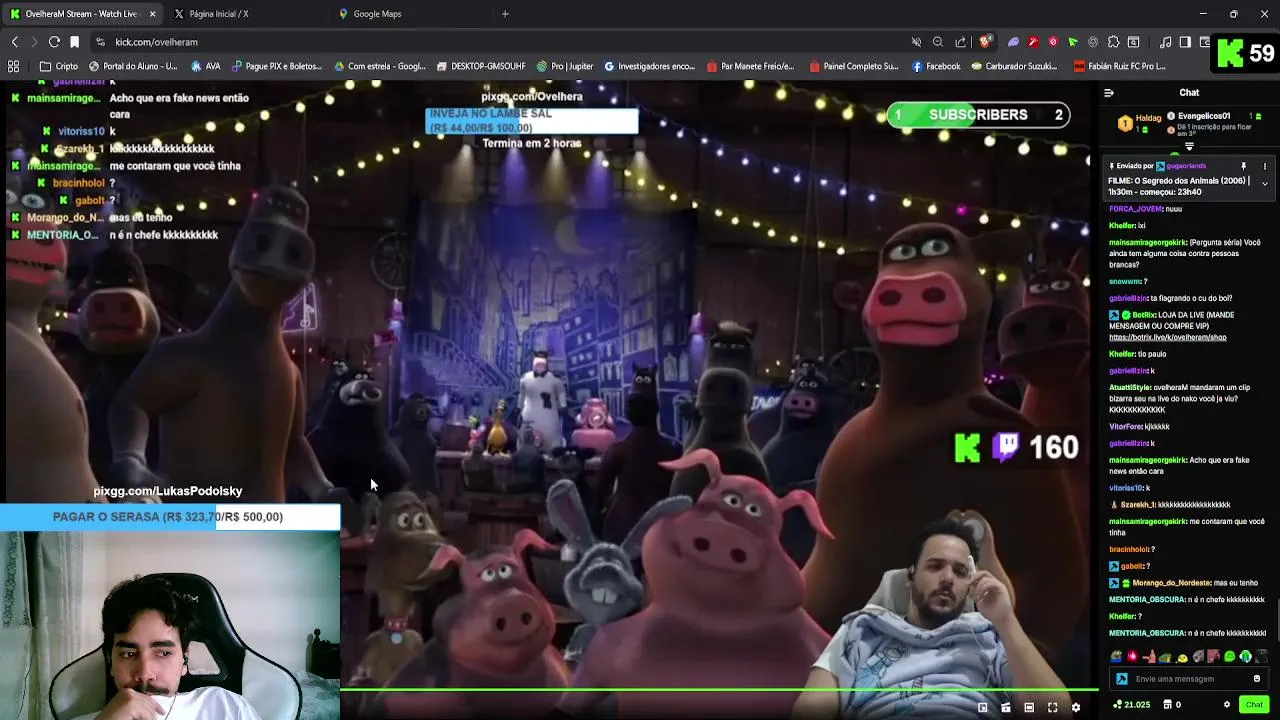The height and width of the screenshot is (720, 1280).
Task: Open the pink circular extension icon
Action: click(x=1053, y=42)
